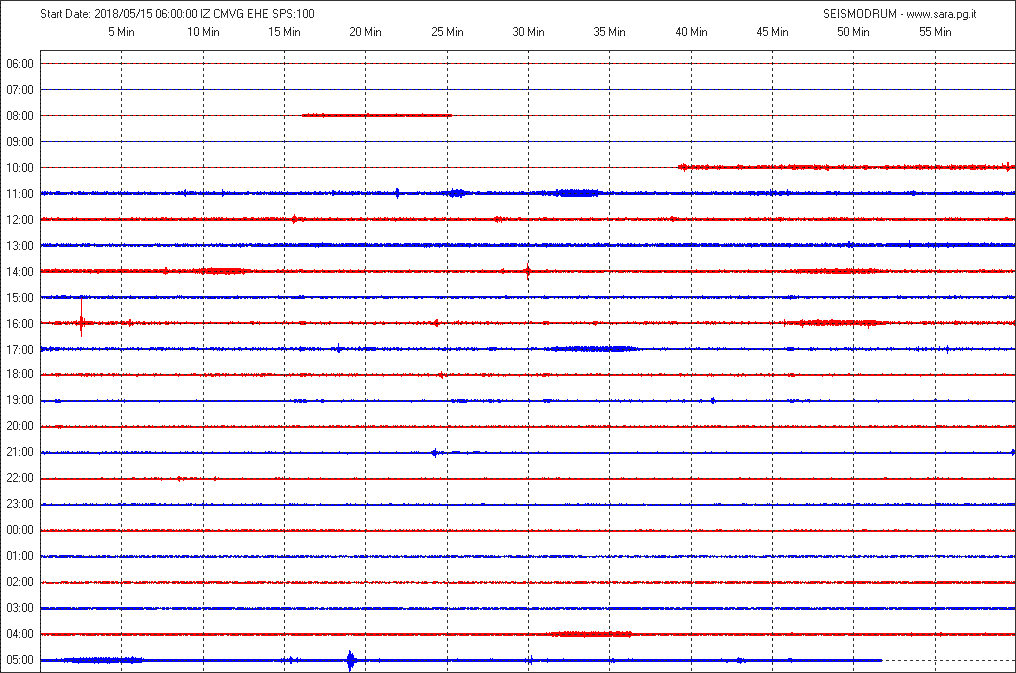
Task: Click the 45 Min column header
Action: pyautogui.click(x=772, y=32)
